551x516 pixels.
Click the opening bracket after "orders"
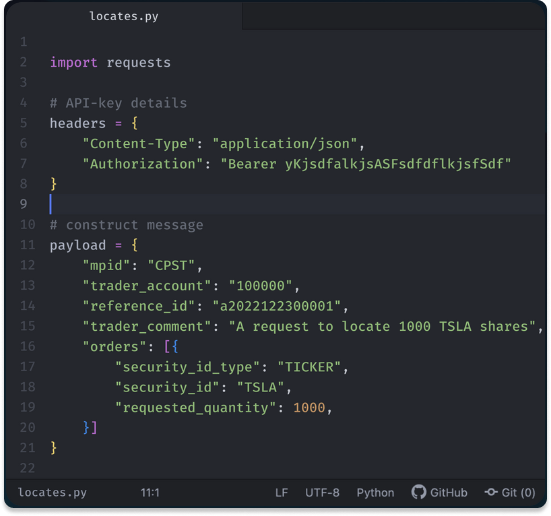point(167,347)
